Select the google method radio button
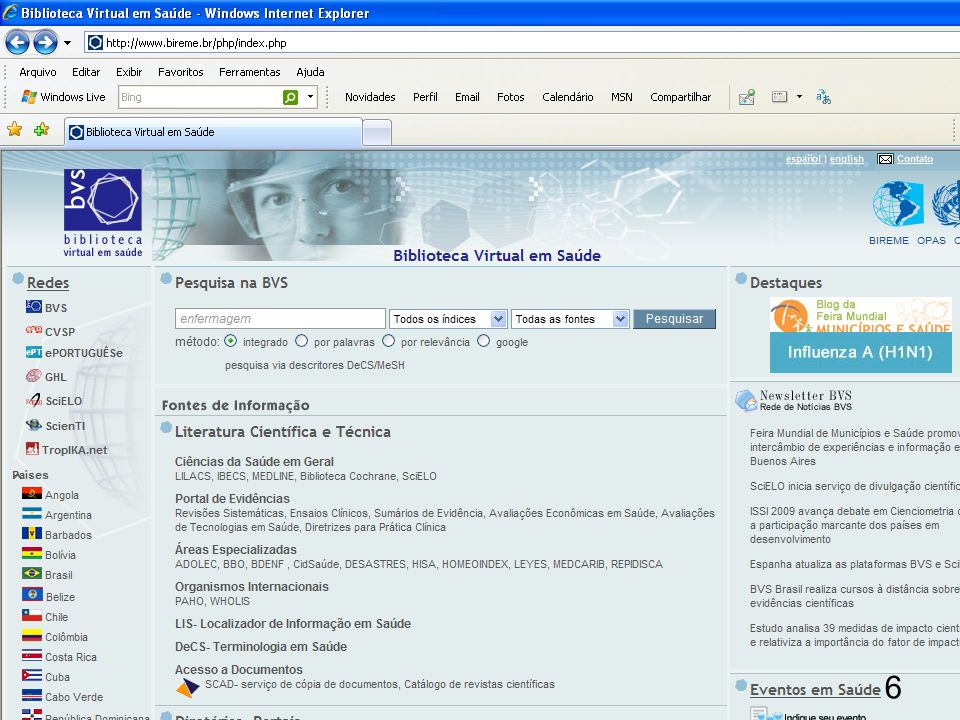Image resolution: width=960 pixels, height=720 pixels. click(484, 340)
